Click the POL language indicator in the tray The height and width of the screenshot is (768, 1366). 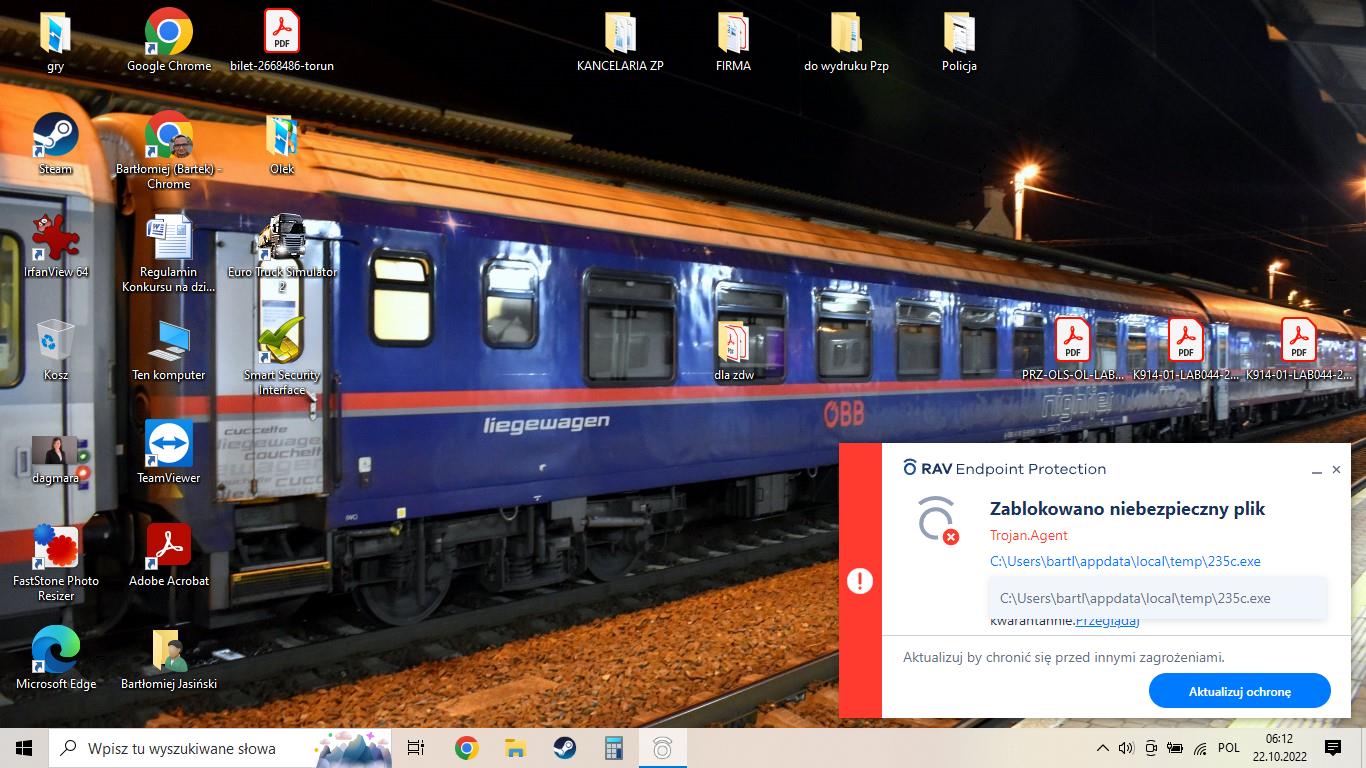tap(1229, 748)
